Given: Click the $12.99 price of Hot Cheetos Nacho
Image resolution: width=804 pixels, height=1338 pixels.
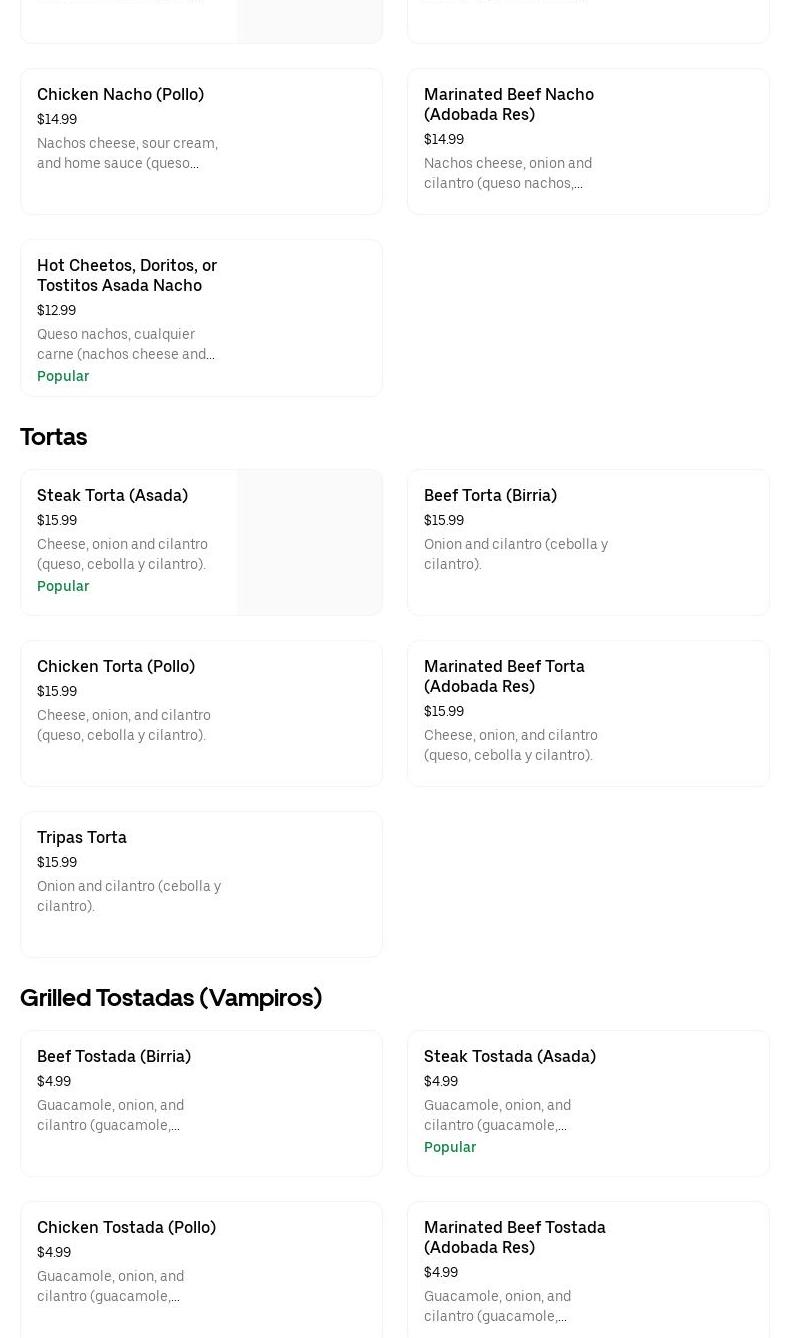Looking at the screenshot, I should [x=56, y=311].
